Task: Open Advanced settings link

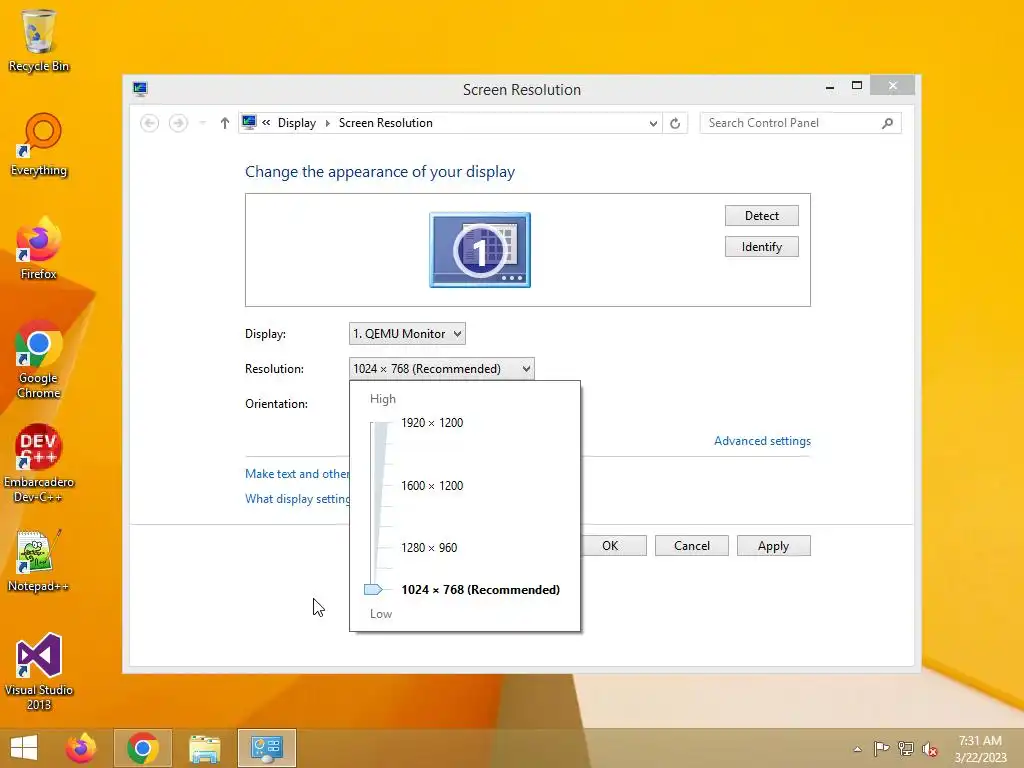Action: point(762,441)
